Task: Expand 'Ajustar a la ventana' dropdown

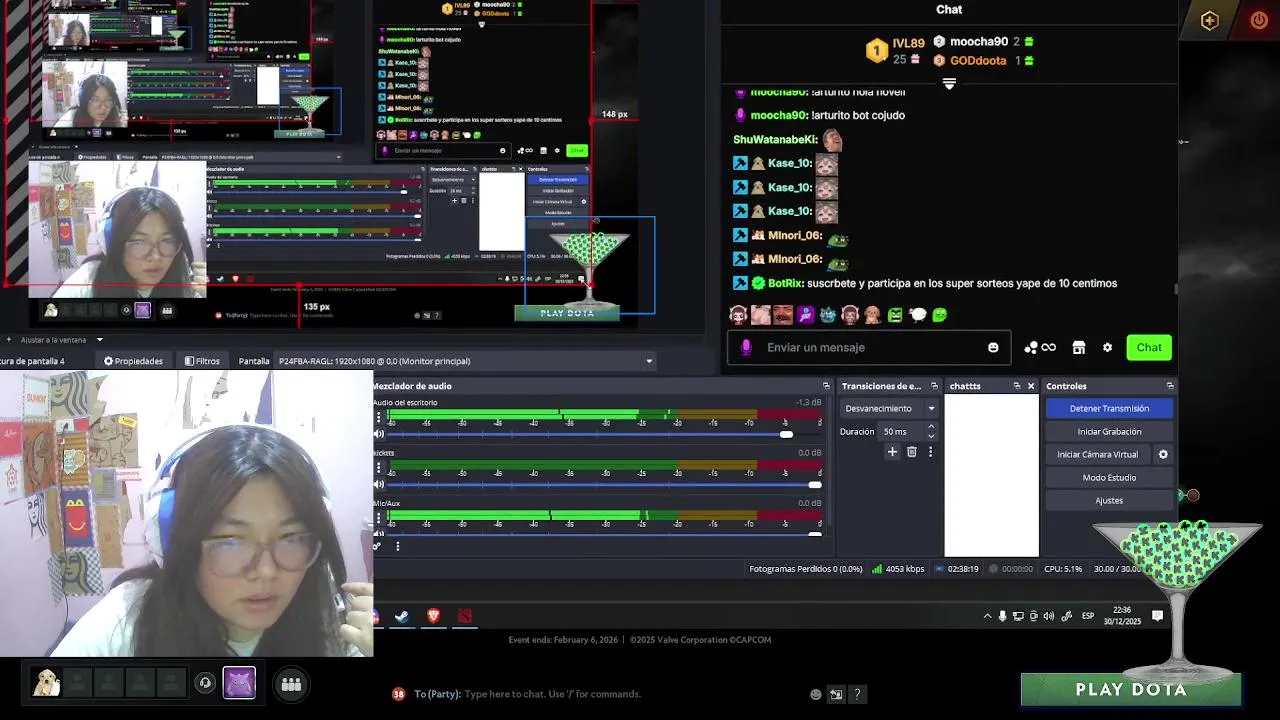Action: tap(99, 340)
